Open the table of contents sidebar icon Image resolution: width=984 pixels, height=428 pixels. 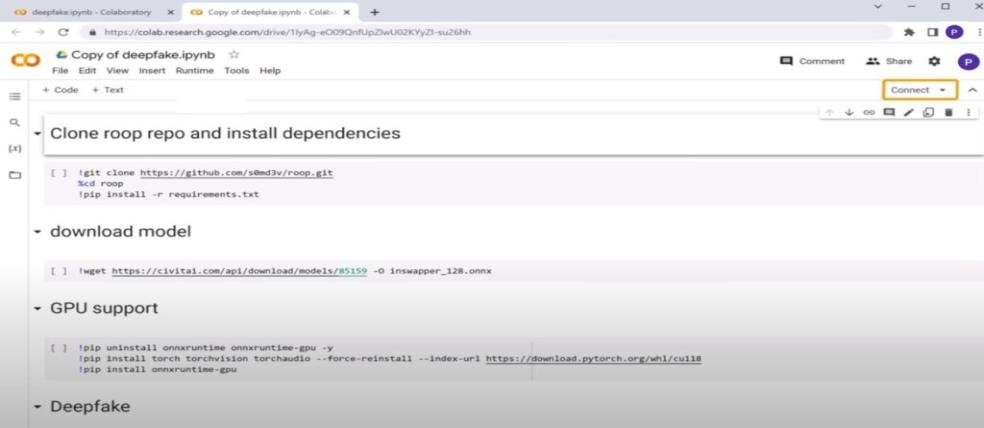tap(15, 97)
